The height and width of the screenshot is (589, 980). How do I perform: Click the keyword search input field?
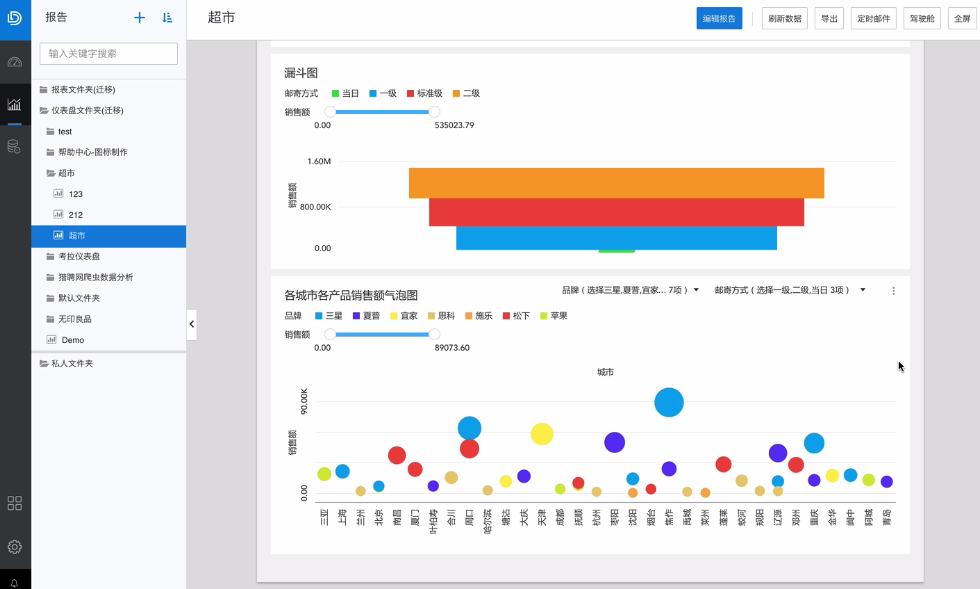108,54
